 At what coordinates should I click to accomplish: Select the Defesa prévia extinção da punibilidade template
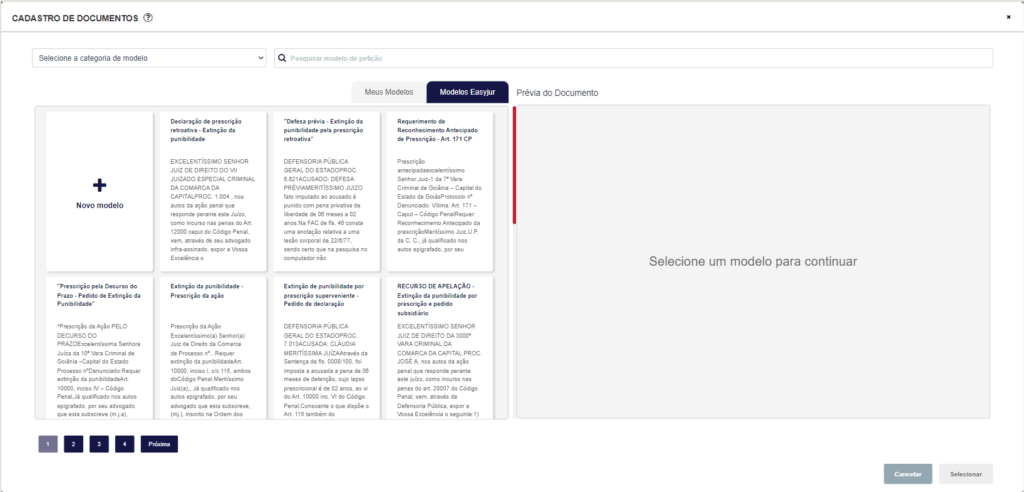click(x=327, y=191)
